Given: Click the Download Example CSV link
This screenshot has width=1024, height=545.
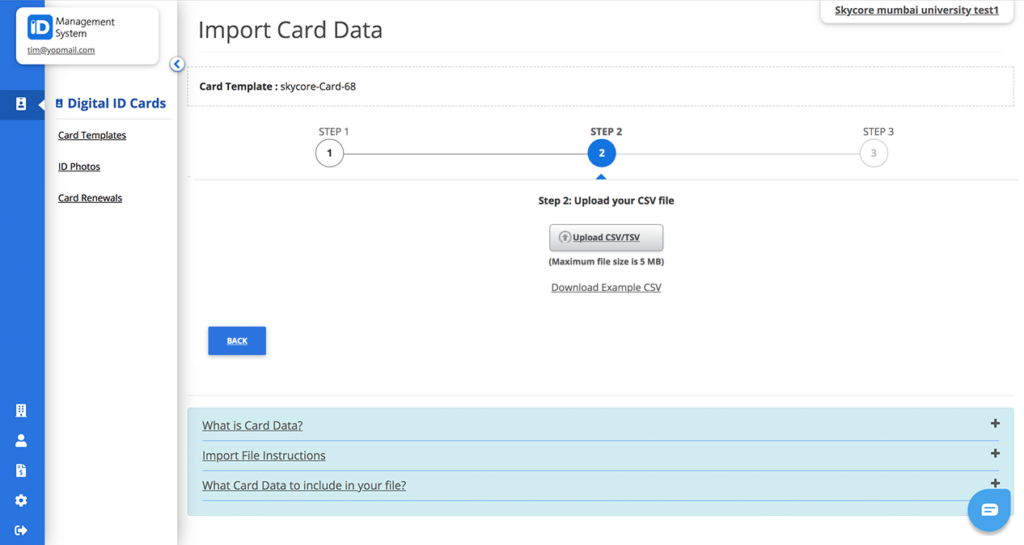Looking at the screenshot, I should pos(606,287).
